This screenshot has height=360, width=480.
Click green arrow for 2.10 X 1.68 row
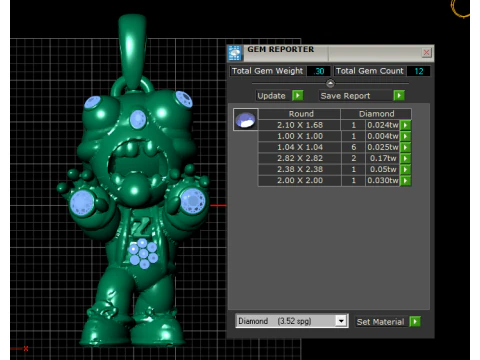coord(405,125)
